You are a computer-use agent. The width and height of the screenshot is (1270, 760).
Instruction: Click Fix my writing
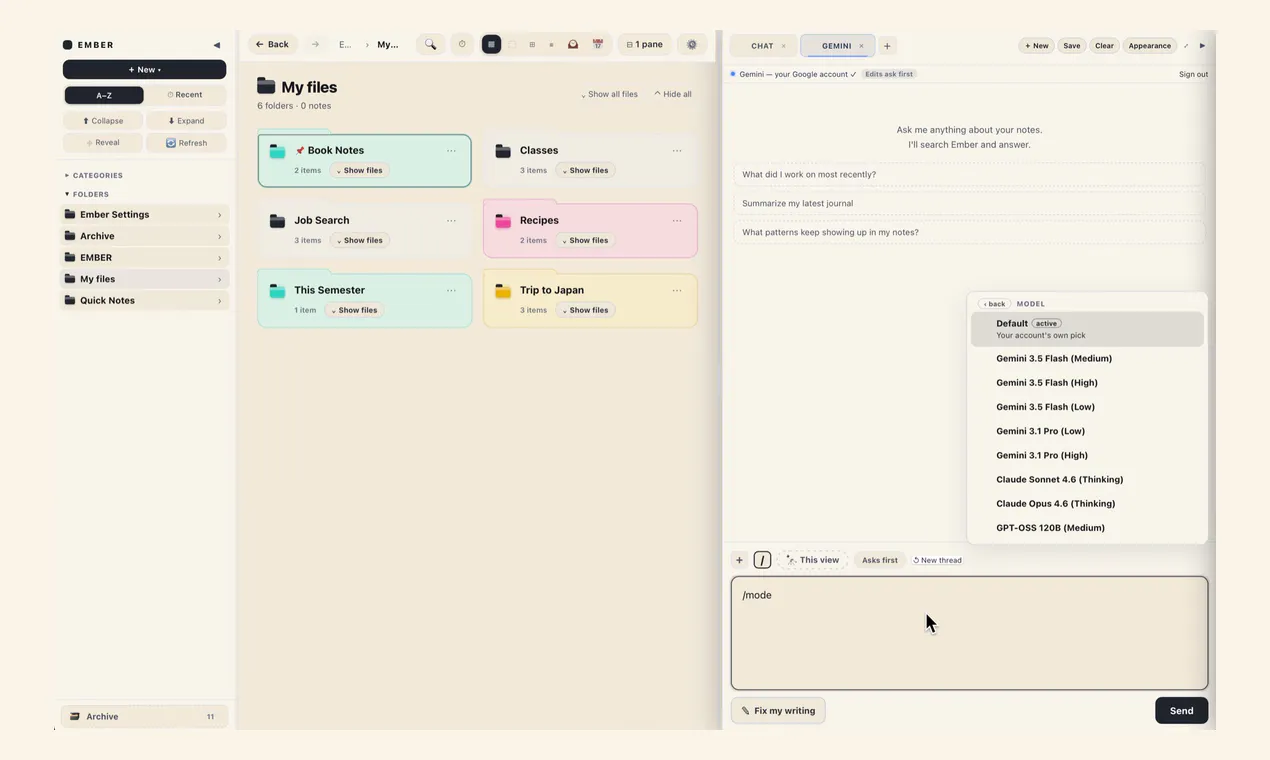pyautogui.click(x=778, y=711)
